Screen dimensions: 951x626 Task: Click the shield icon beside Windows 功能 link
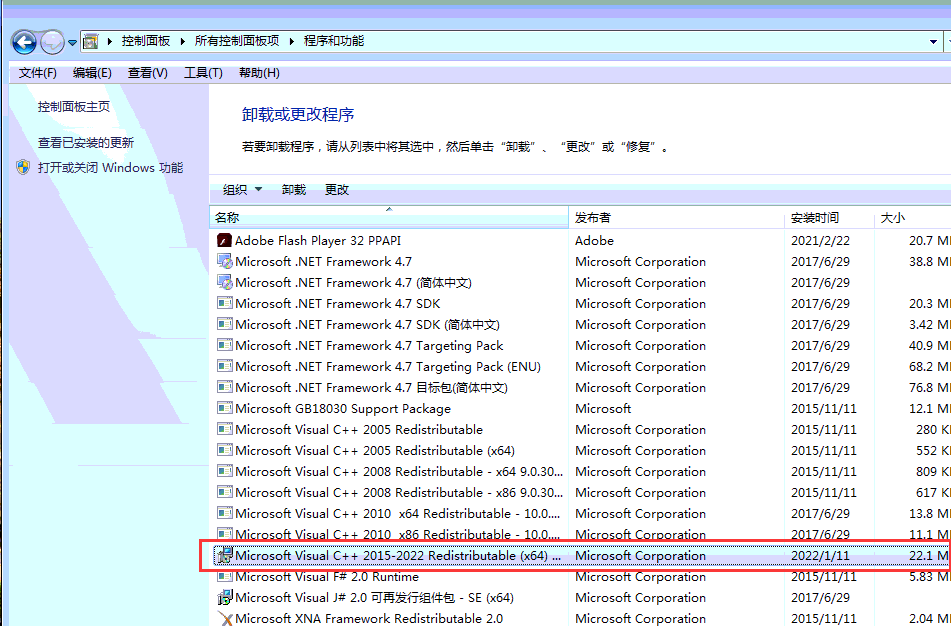tap(23, 167)
